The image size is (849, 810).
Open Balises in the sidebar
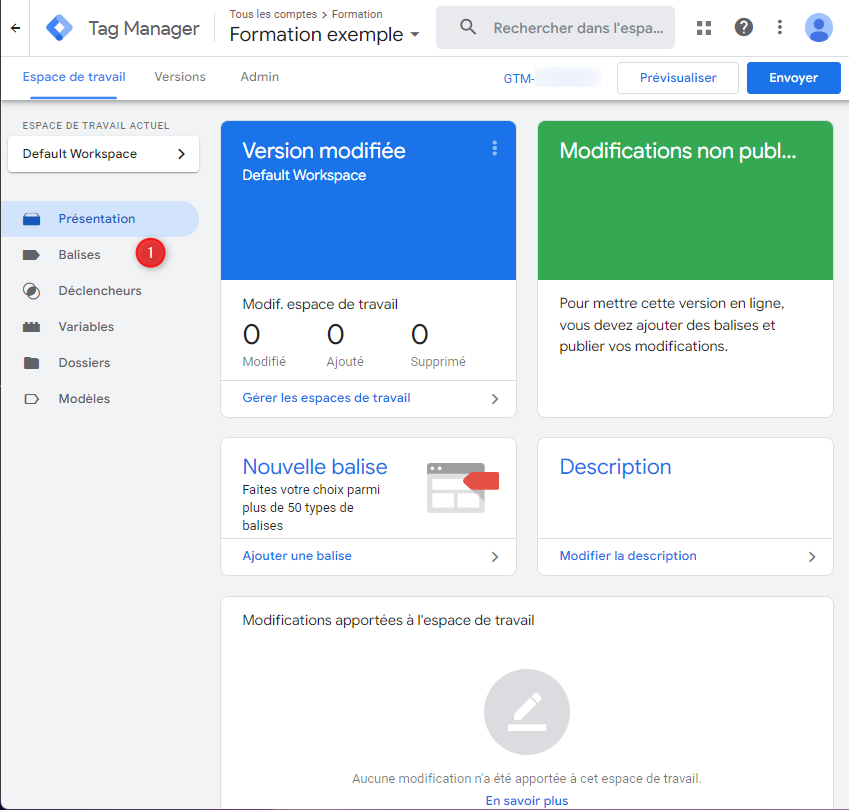[x=79, y=255]
